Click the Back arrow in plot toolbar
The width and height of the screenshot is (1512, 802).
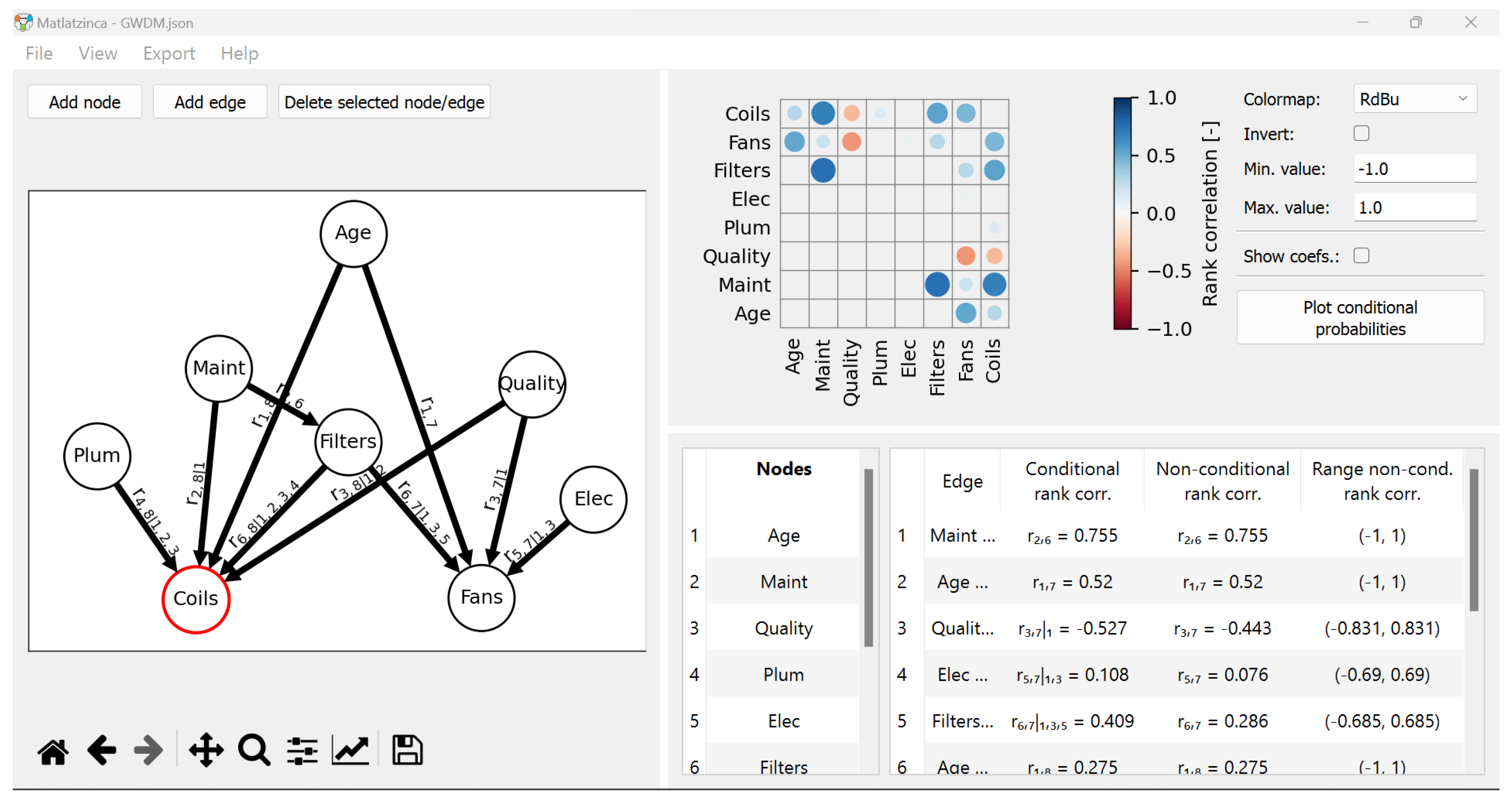[x=101, y=751]
